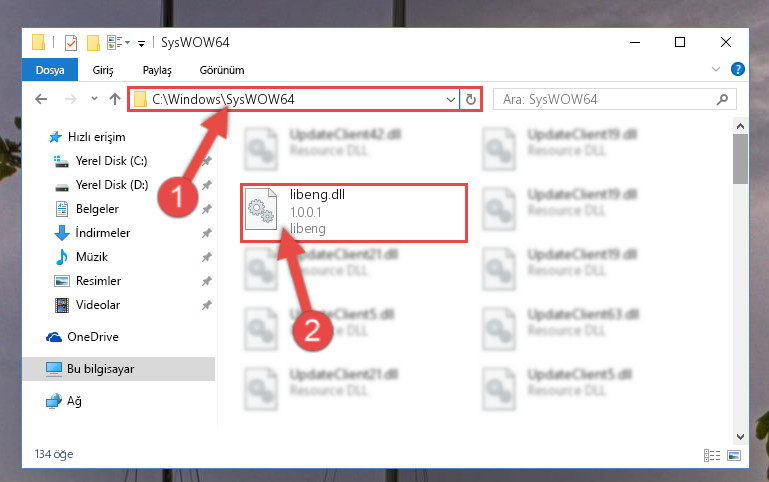This screenshot has width=769, height=482.
Task: Go back with the left arrow button
Action: (x=41, y=100)
